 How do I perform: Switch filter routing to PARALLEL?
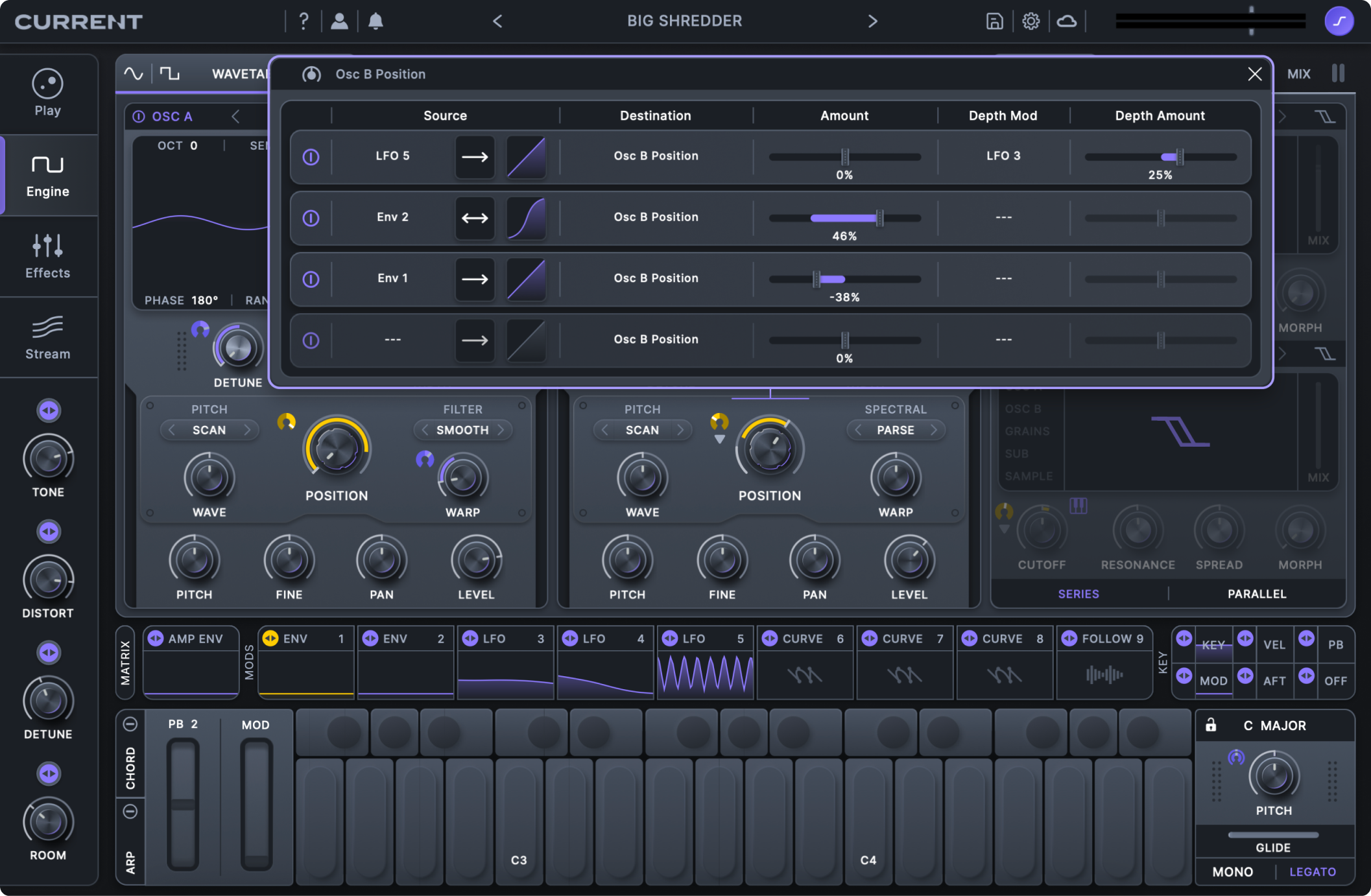click(1256, 594)
